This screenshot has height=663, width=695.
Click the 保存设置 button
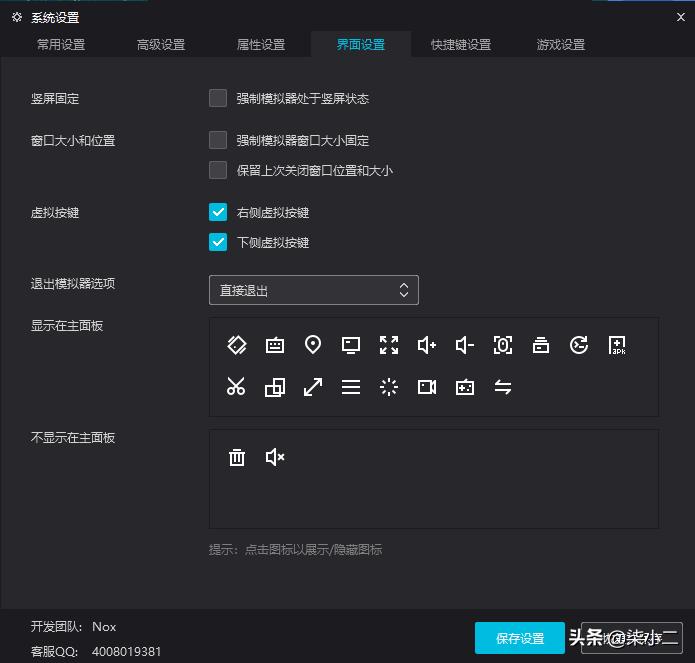coord(520,638)
